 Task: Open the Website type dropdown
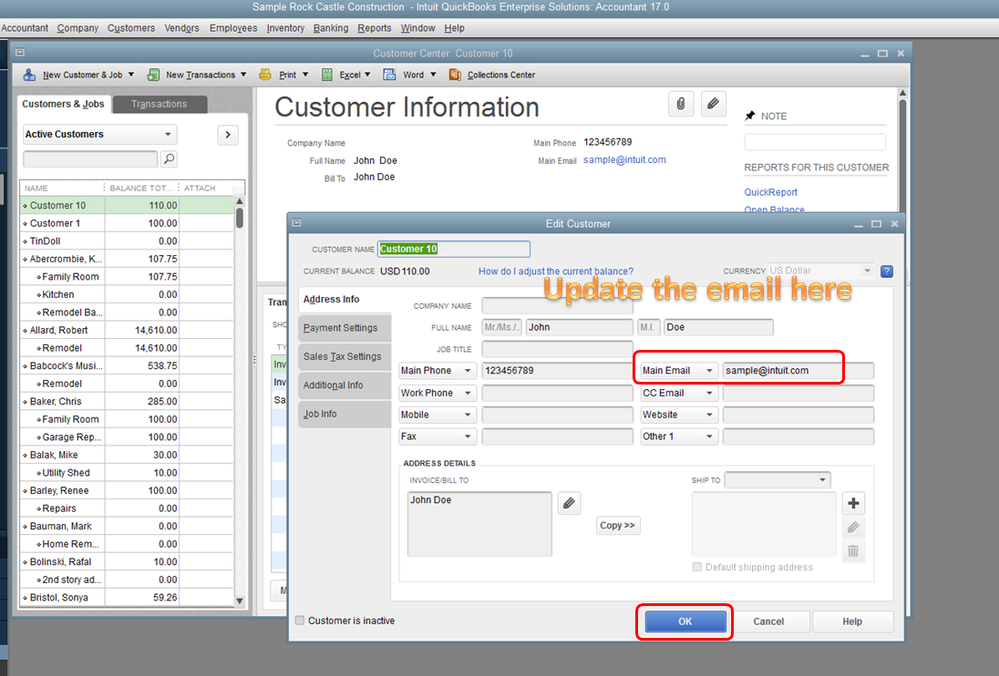[679, 415]
